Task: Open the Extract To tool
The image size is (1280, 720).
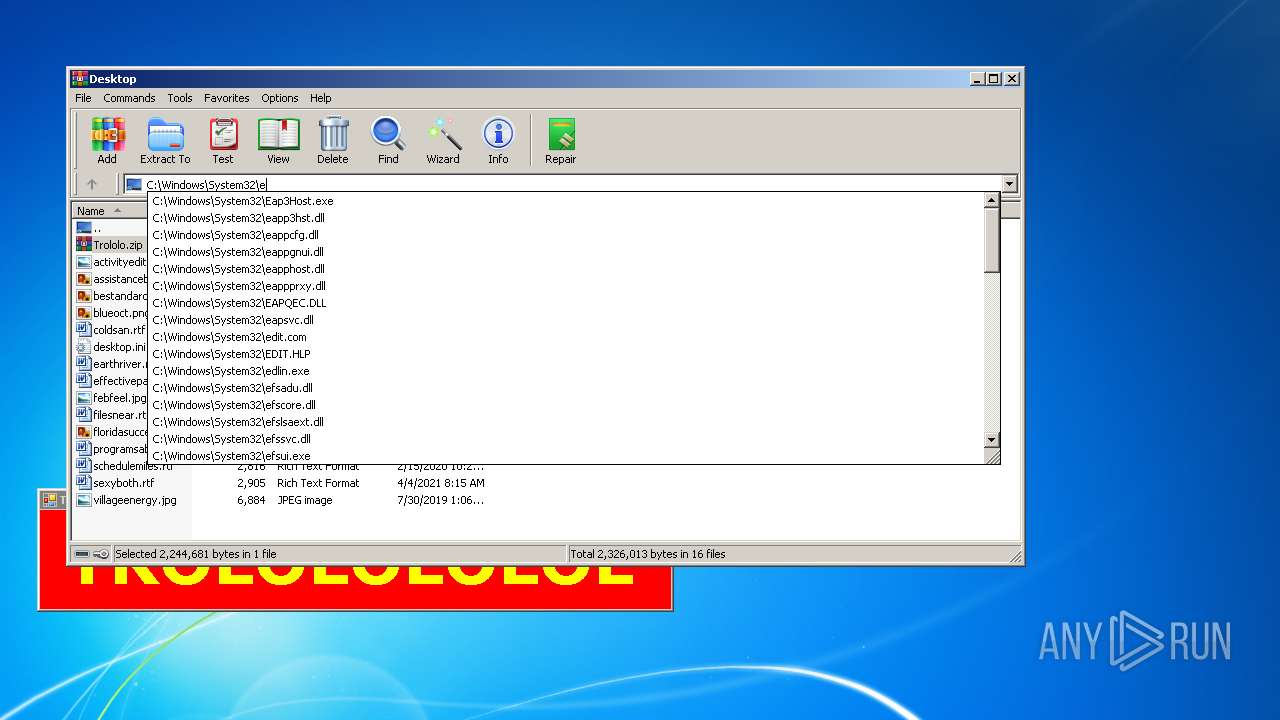Action: click(x=165, y=140)
